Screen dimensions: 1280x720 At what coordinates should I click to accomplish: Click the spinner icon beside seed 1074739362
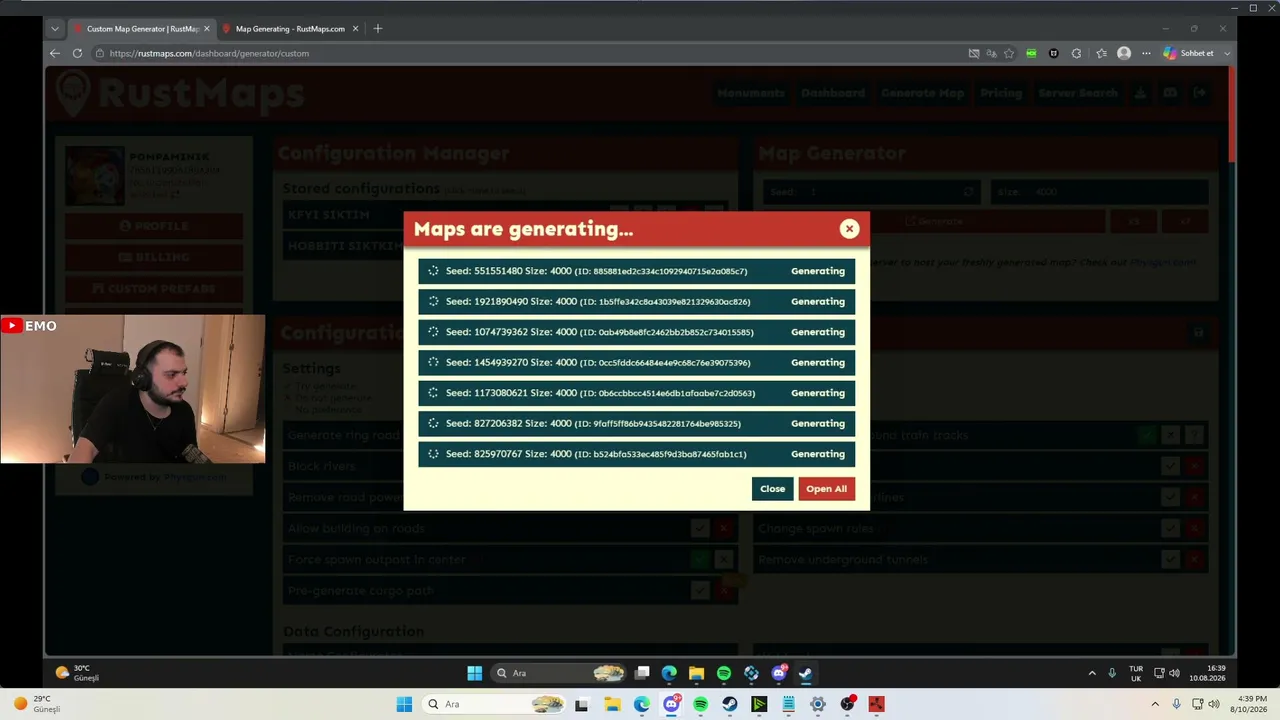click(x=433, y=332)
